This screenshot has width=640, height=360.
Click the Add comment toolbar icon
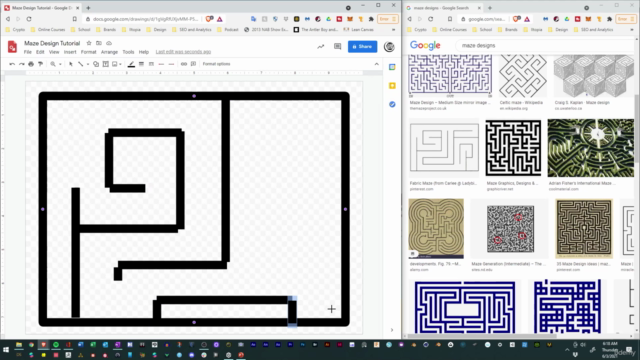coord(193,64)
